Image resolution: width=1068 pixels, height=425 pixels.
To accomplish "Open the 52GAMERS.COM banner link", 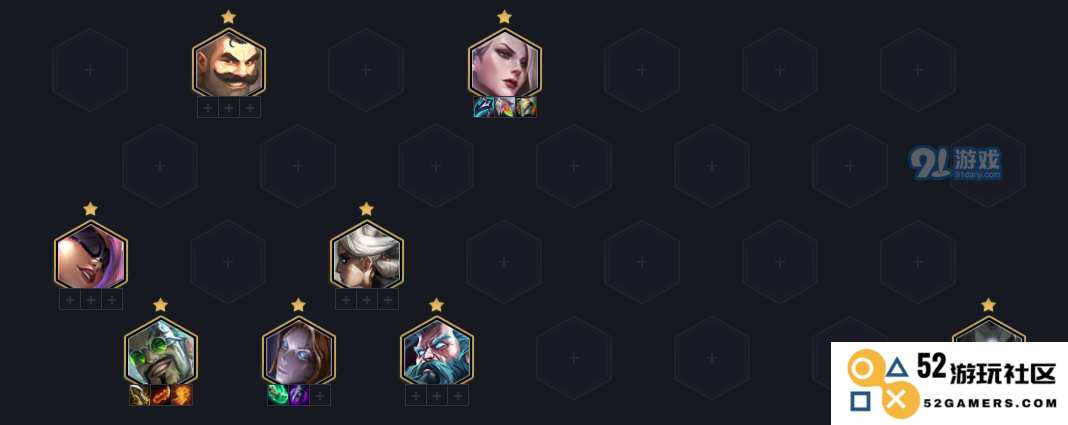I will tap(949, 383).
